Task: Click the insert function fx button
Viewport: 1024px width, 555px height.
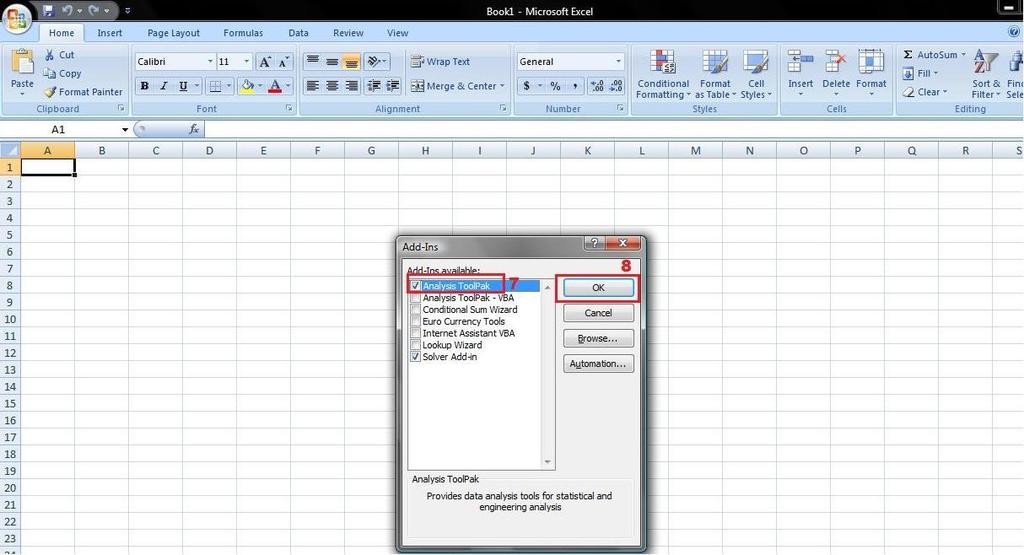Action: (194, 129)
